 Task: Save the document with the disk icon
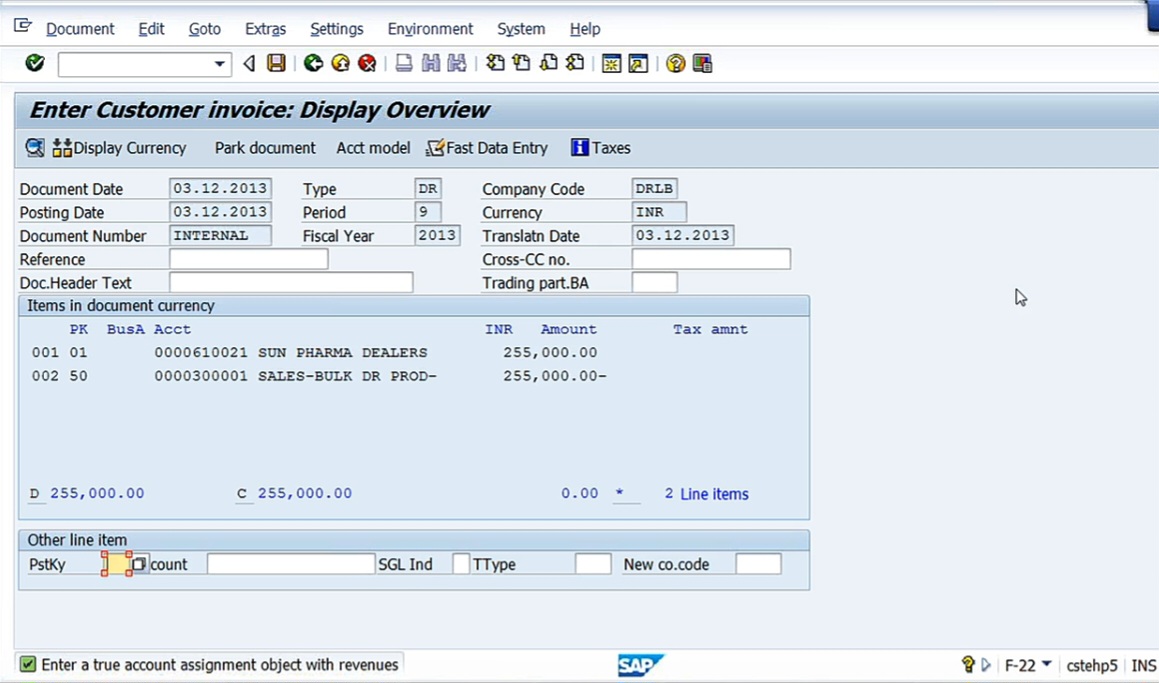[x=276, y=64]
